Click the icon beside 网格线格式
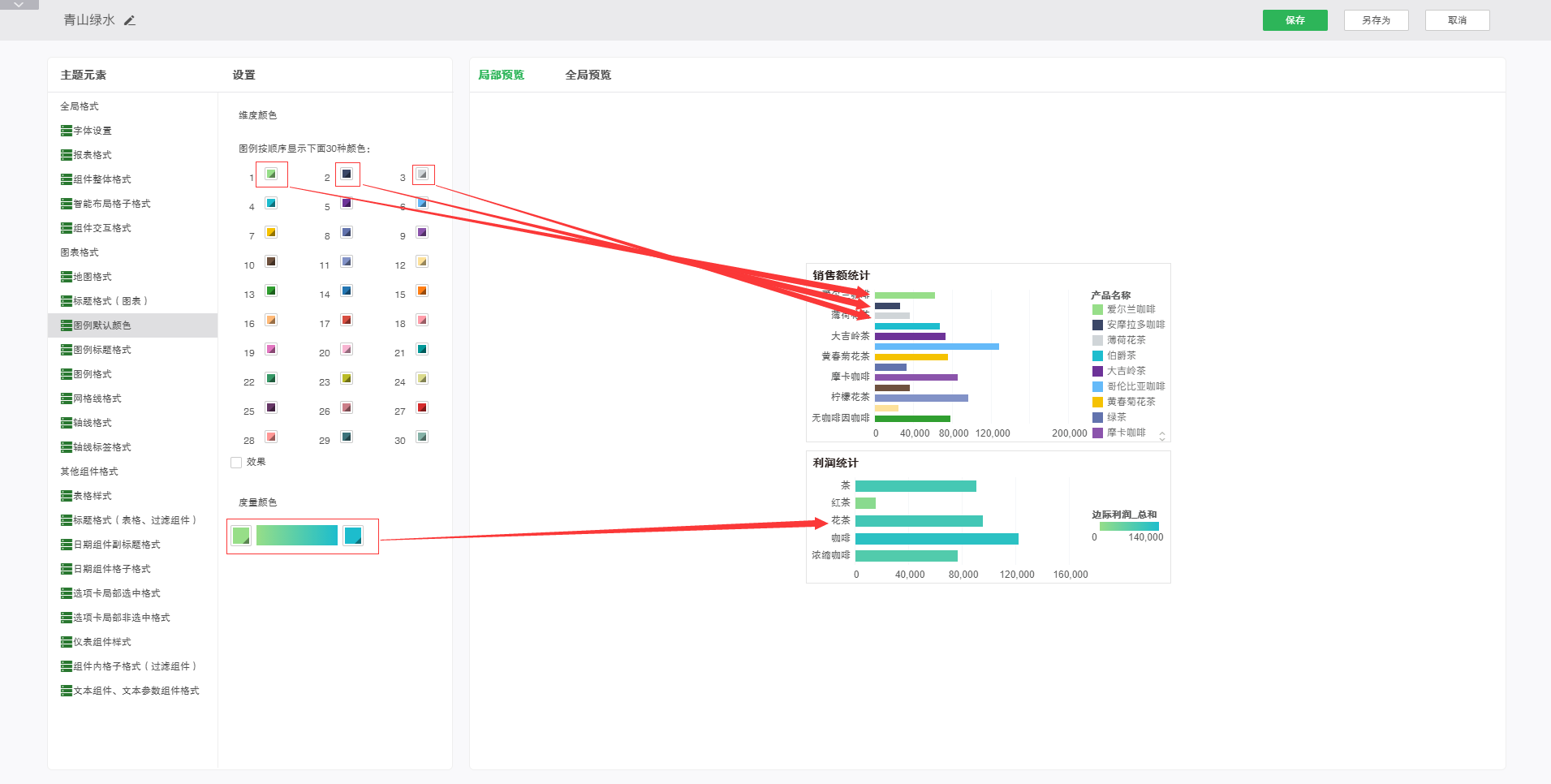1551x784 pixels. pyautogui.click(x=67, y=398)
